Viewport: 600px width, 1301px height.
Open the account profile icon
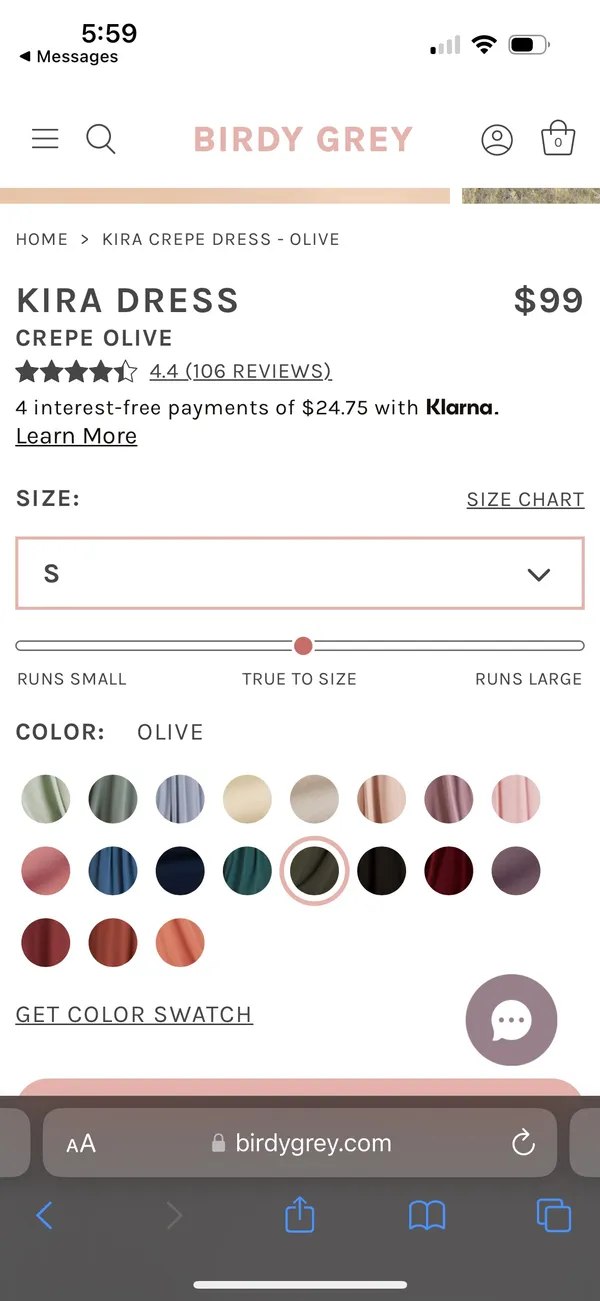pyautogui.click(x=497, y=140)
